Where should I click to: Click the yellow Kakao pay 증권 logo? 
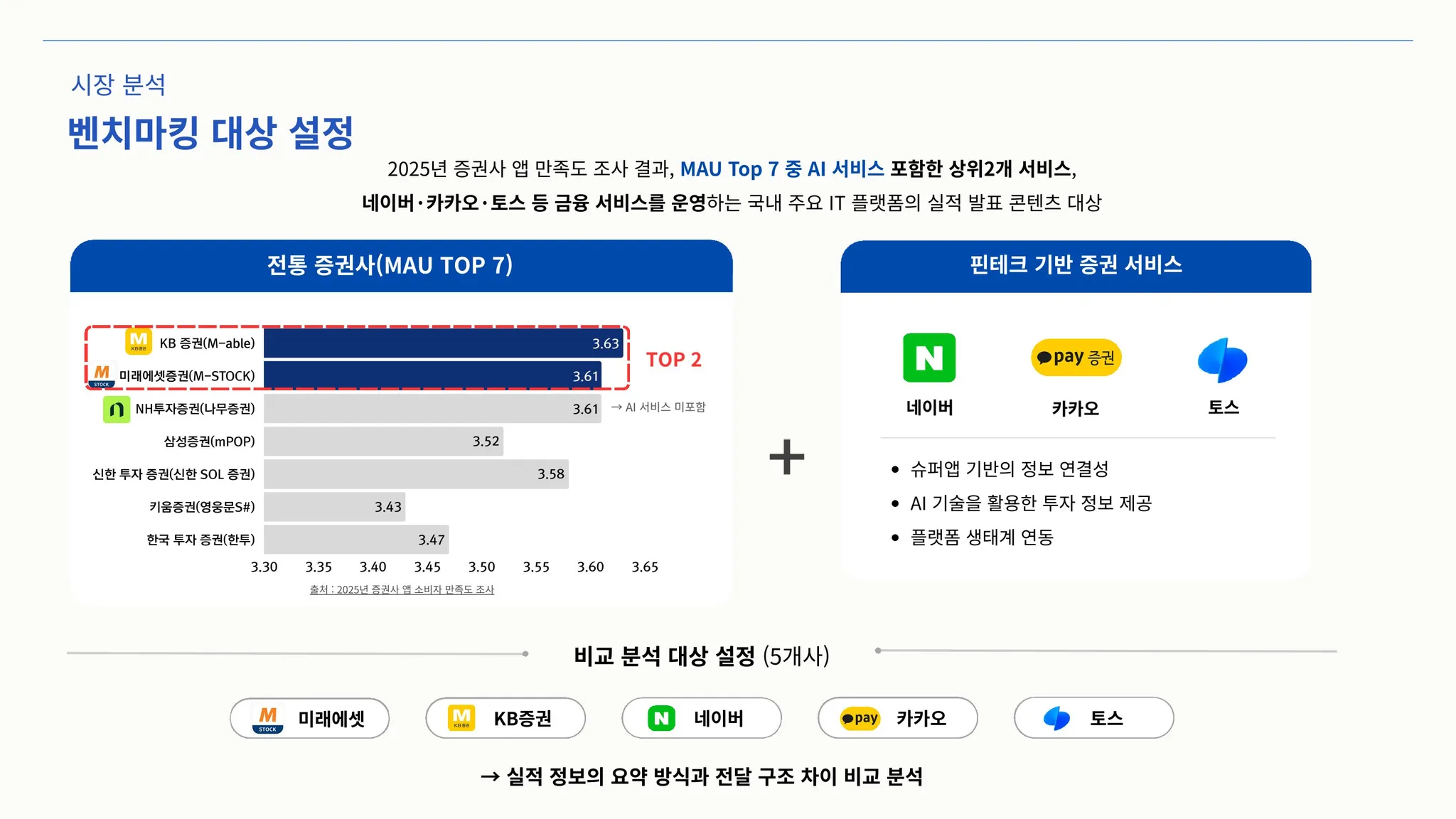pos(1076,358)
